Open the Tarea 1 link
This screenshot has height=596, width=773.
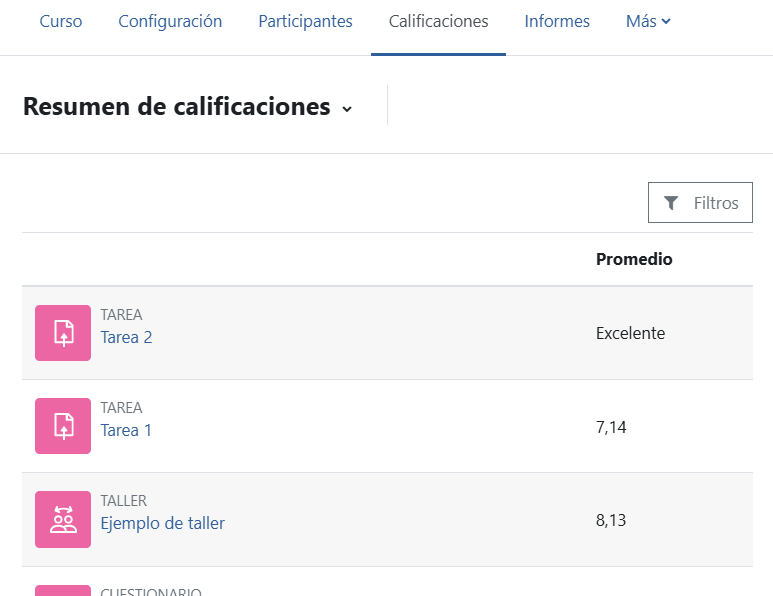click(x=126, y=430)
